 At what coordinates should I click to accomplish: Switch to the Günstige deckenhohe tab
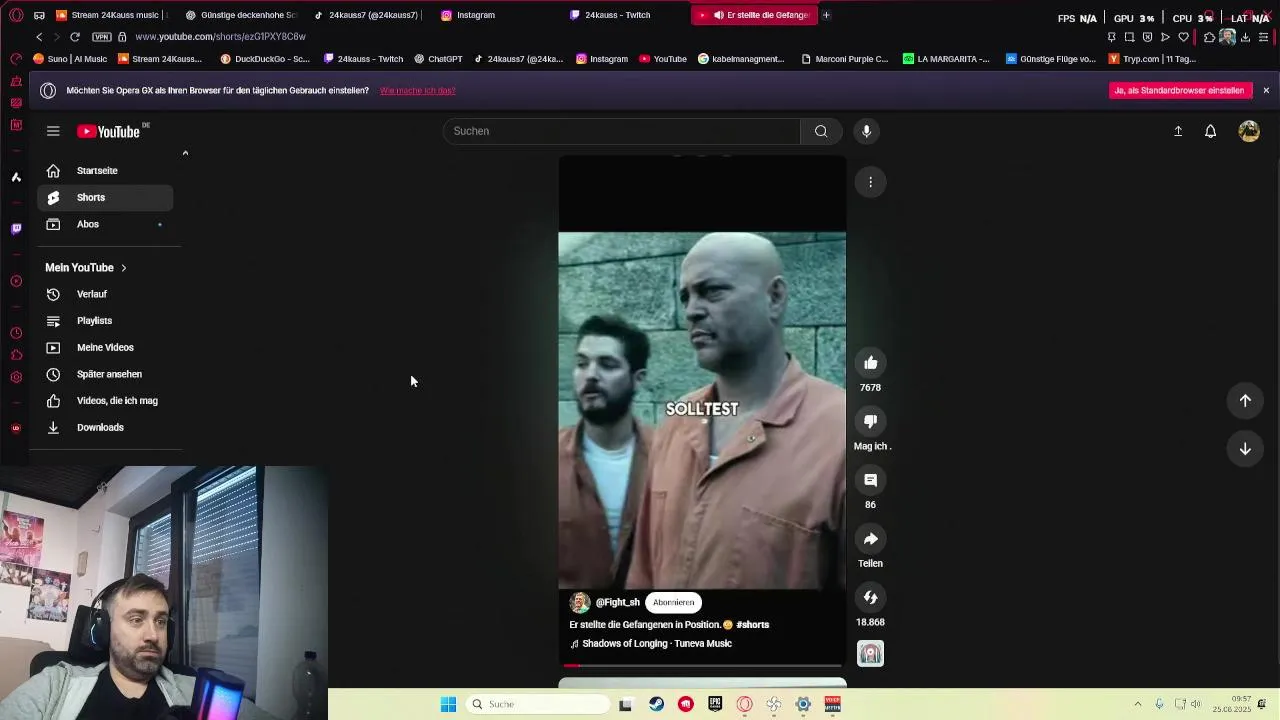(241, 15)
